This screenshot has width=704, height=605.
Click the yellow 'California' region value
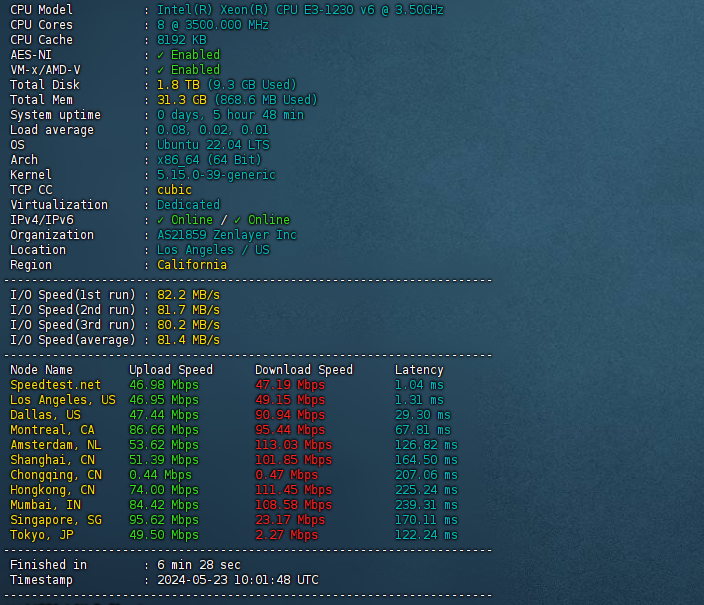192,265
